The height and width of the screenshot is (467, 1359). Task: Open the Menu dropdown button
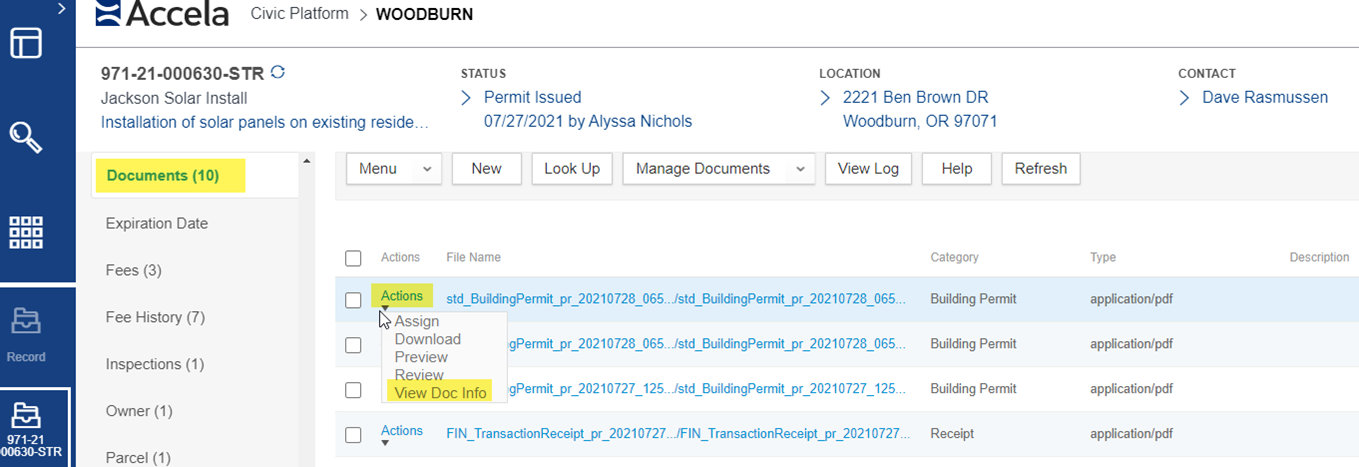click(x=394, y=169)
